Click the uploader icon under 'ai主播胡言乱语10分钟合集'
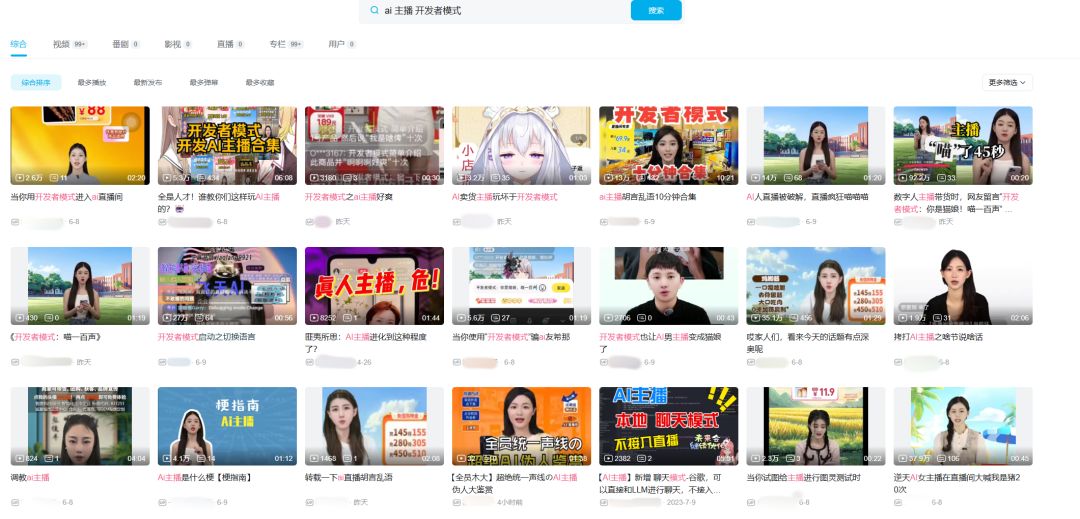 pyautogui.click(x=603, y=222)
